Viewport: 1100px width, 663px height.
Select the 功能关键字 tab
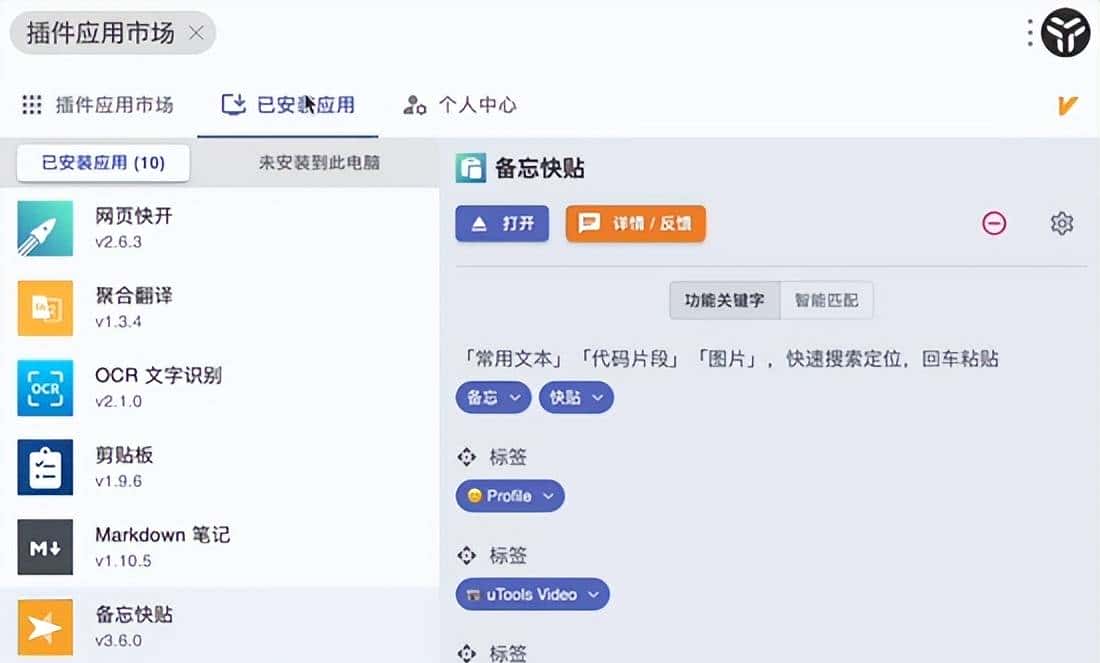724,300
